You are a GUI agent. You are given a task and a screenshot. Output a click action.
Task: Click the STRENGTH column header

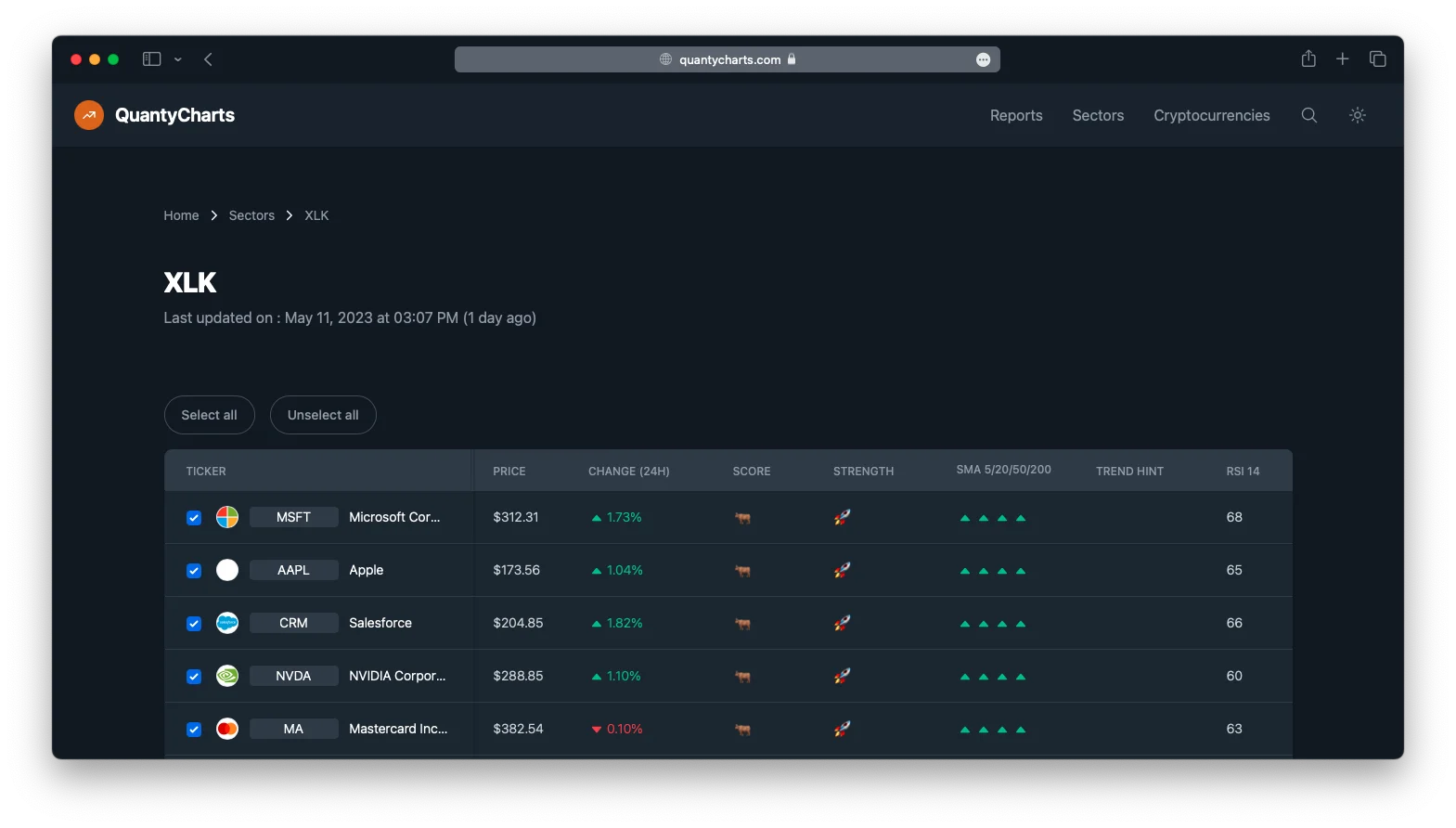(x=864, y=472)
